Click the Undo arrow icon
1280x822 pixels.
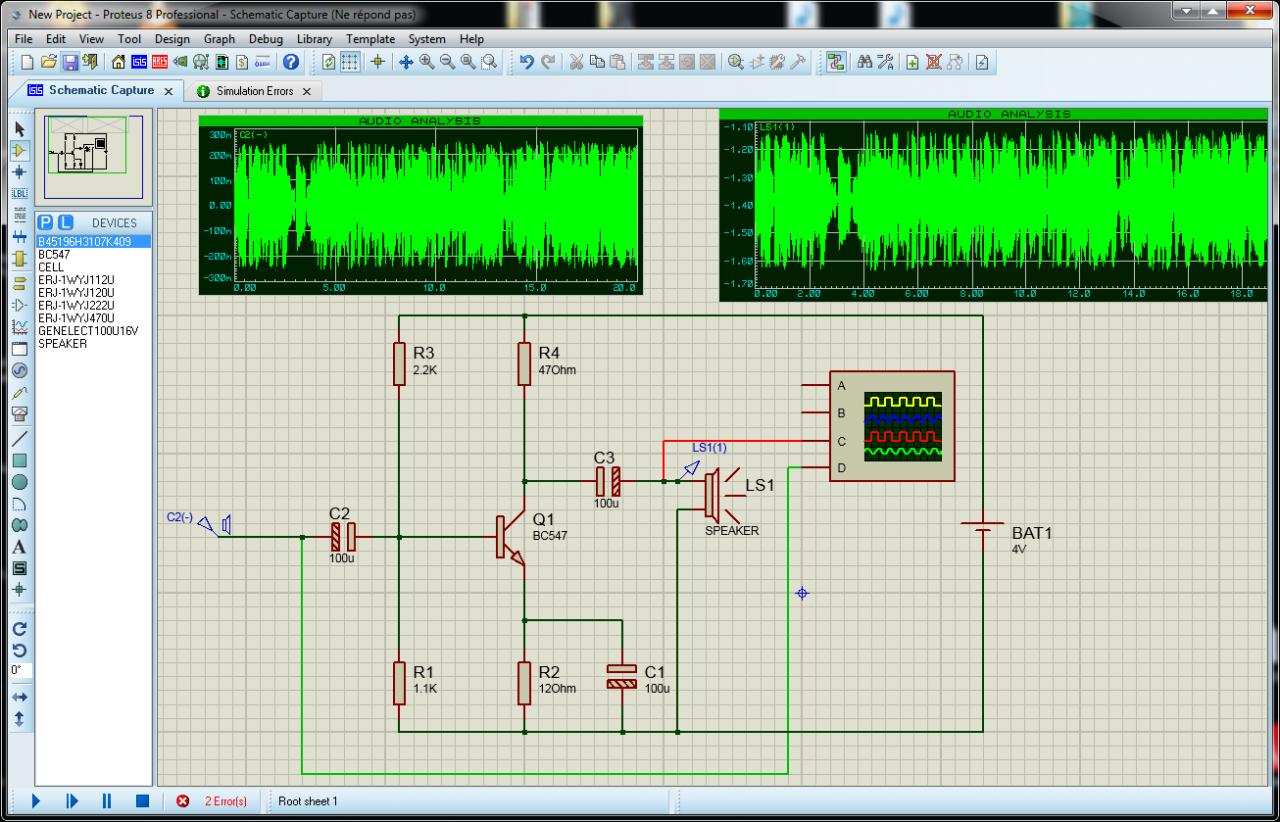[x=527, y=62]
